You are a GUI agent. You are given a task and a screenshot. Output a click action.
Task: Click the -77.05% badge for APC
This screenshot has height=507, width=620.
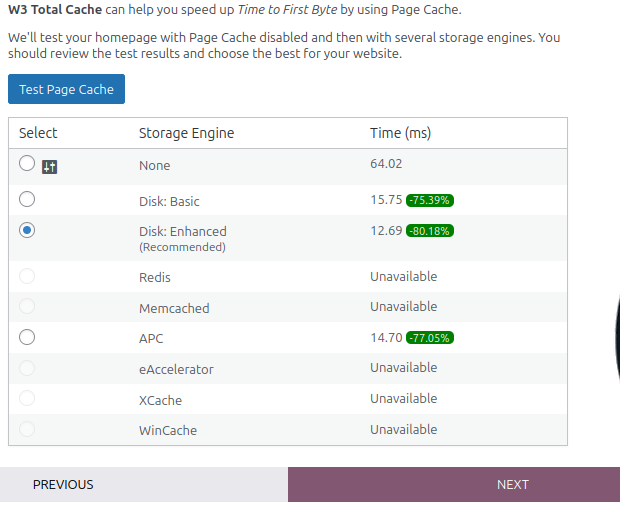coord(430,338)
